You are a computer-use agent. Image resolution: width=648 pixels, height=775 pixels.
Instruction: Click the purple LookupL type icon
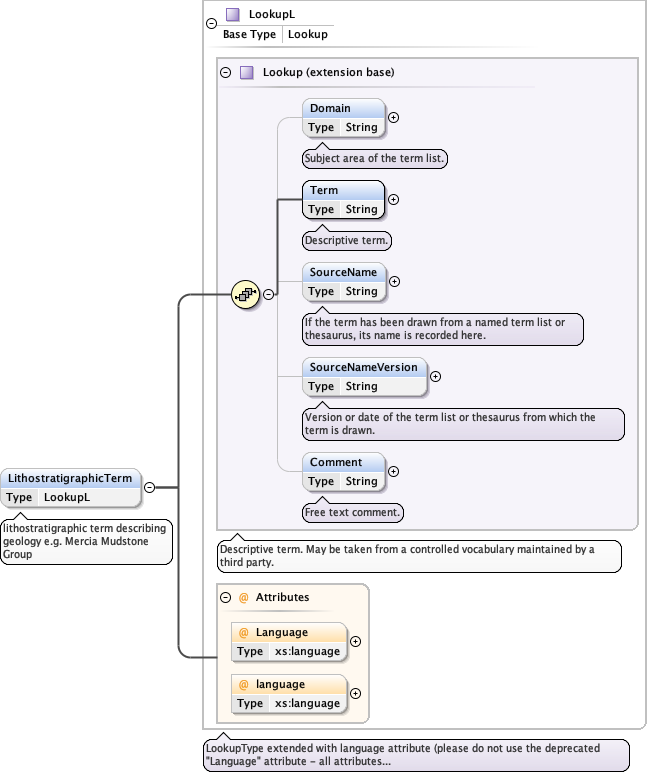point(232,15)
